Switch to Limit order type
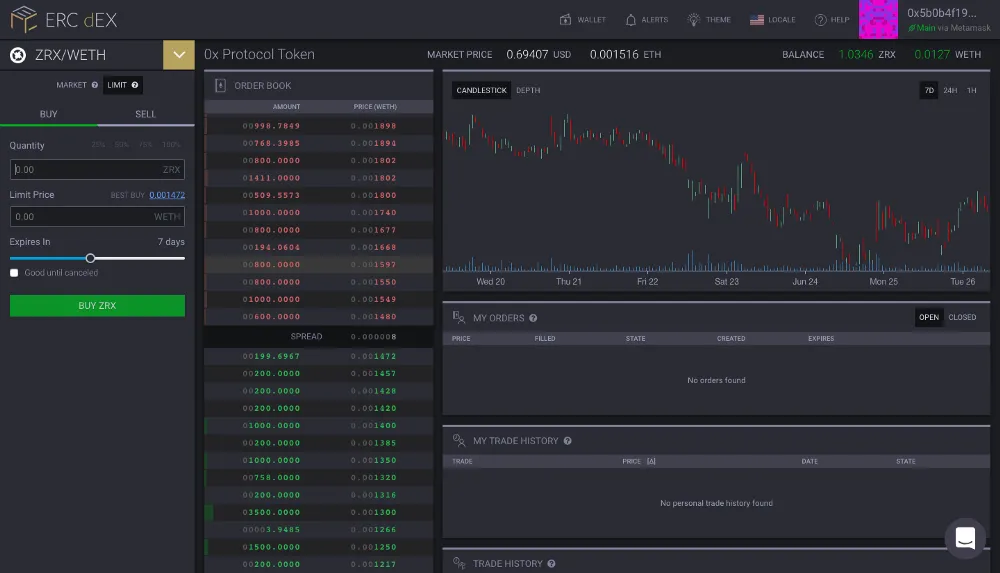Screen dimensions: 1000x573 tap(122, 85)
